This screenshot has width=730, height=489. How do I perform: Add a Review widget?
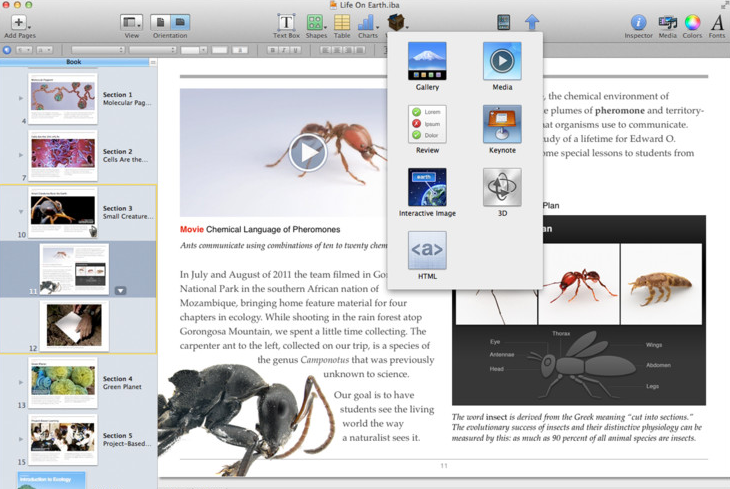tap(427, 125)
